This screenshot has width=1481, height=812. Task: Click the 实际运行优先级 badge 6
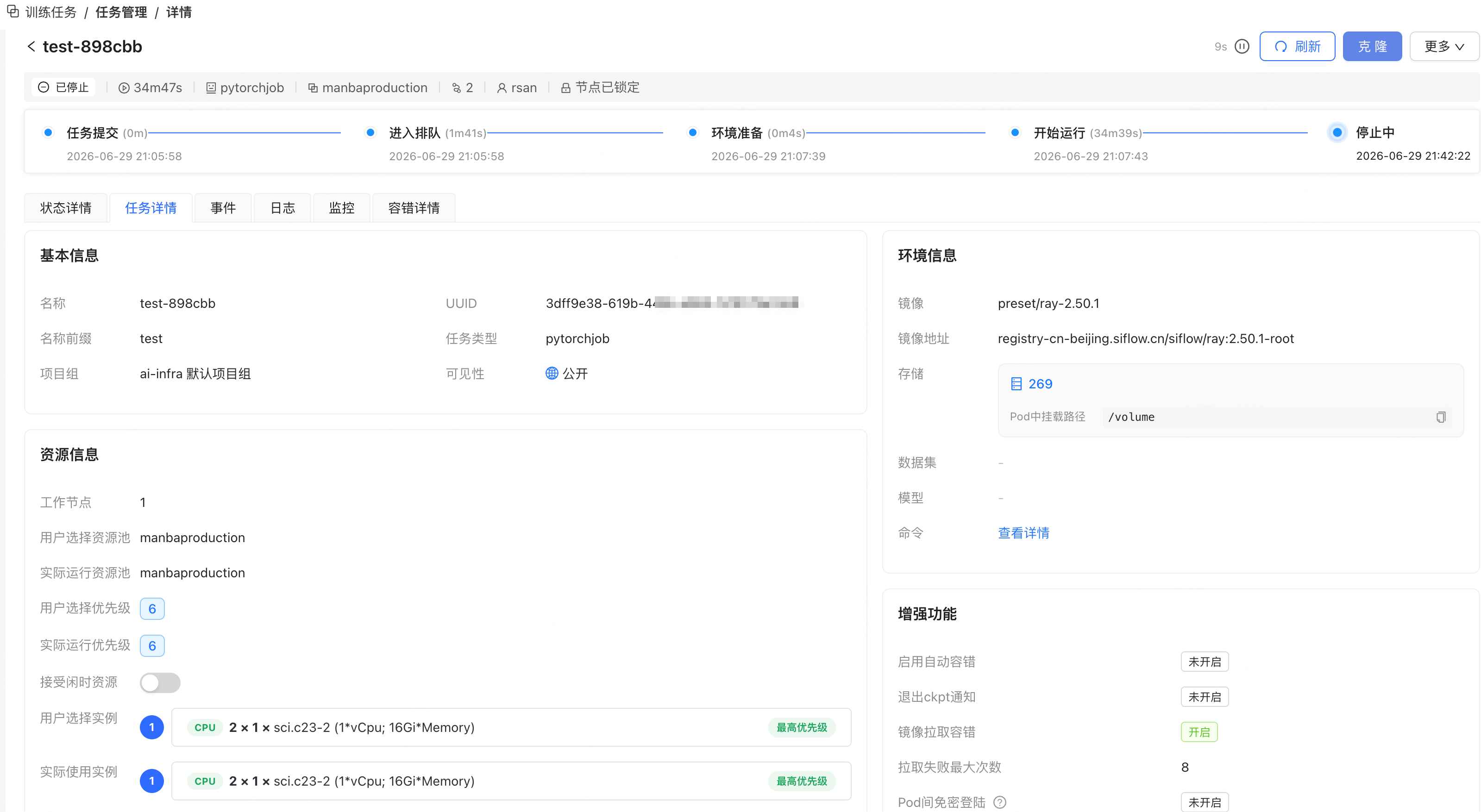152,646
